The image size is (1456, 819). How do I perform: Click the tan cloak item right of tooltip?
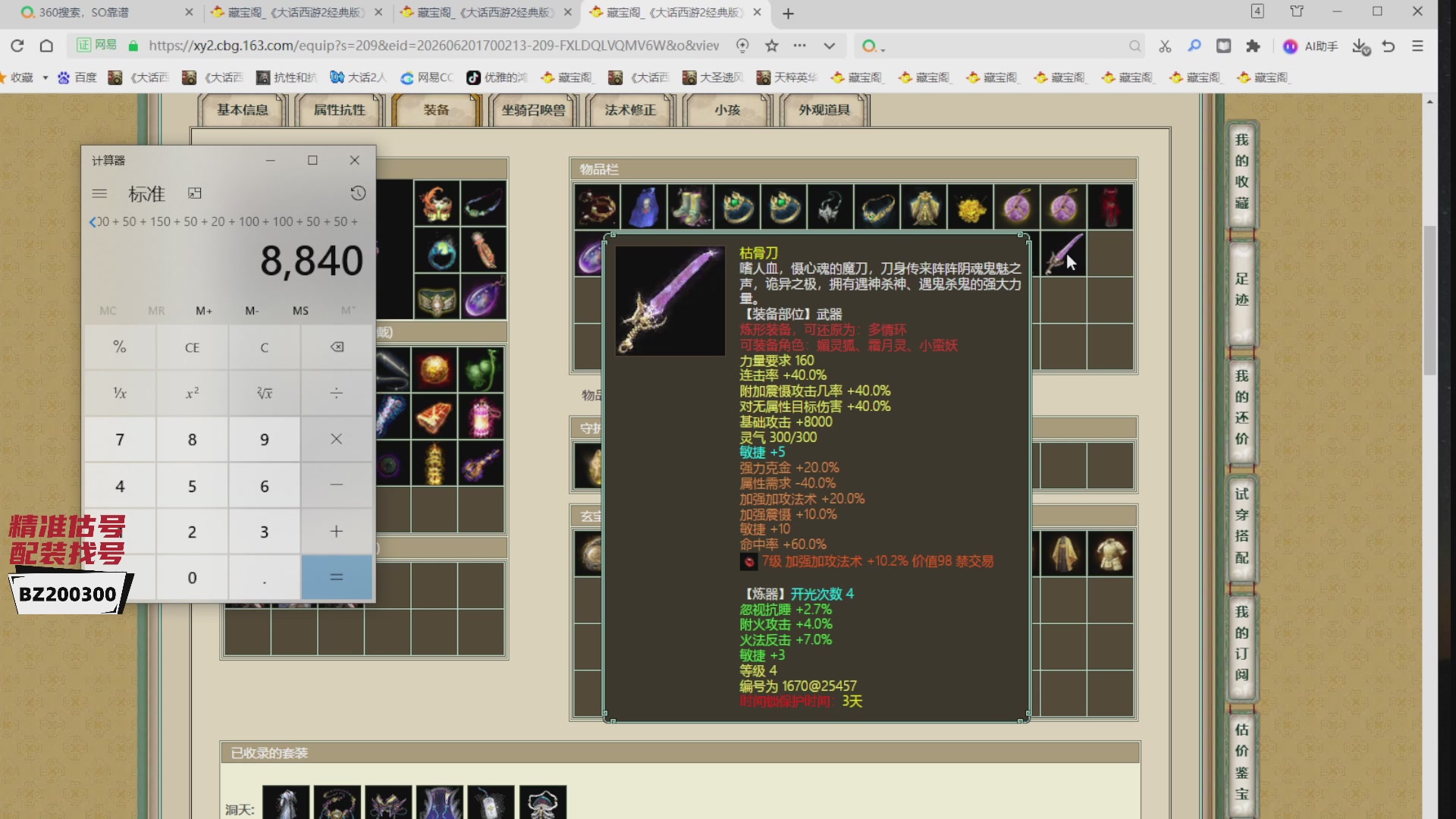pyautogui.click(x=1063, y=553)
